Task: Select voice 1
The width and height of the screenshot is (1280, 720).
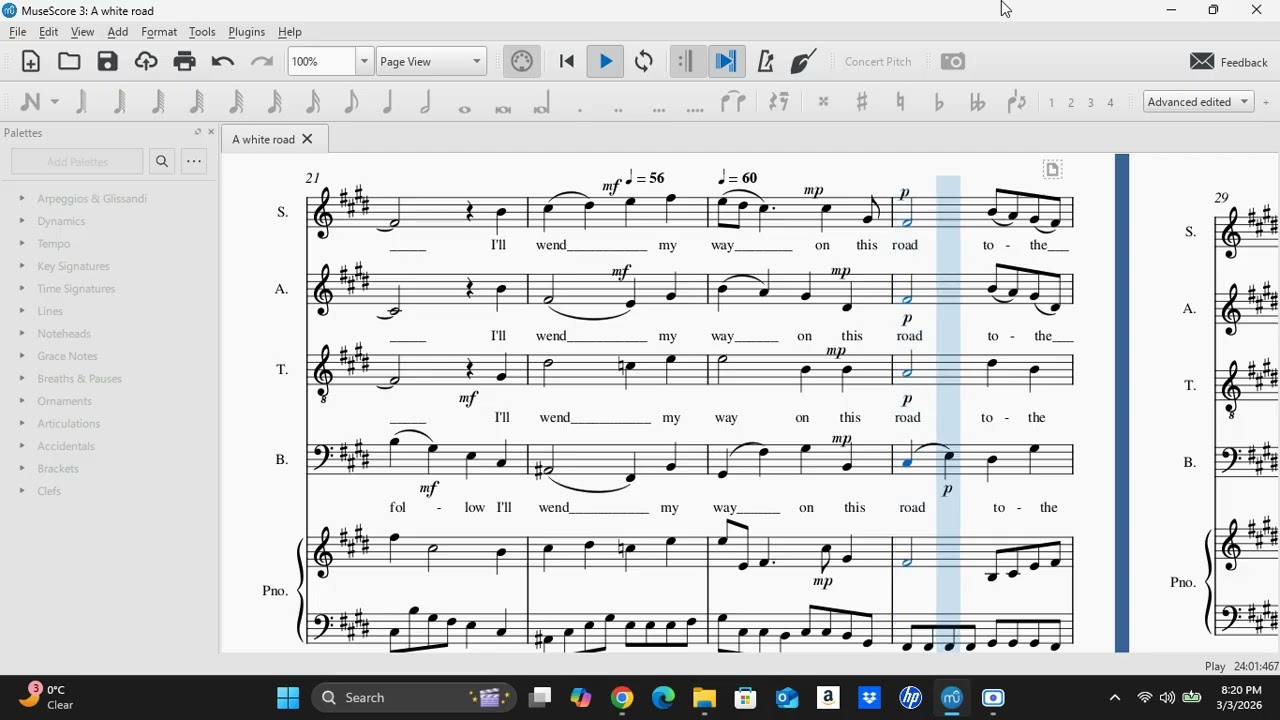Action: pyautogui.click(x=1052, y=102)
